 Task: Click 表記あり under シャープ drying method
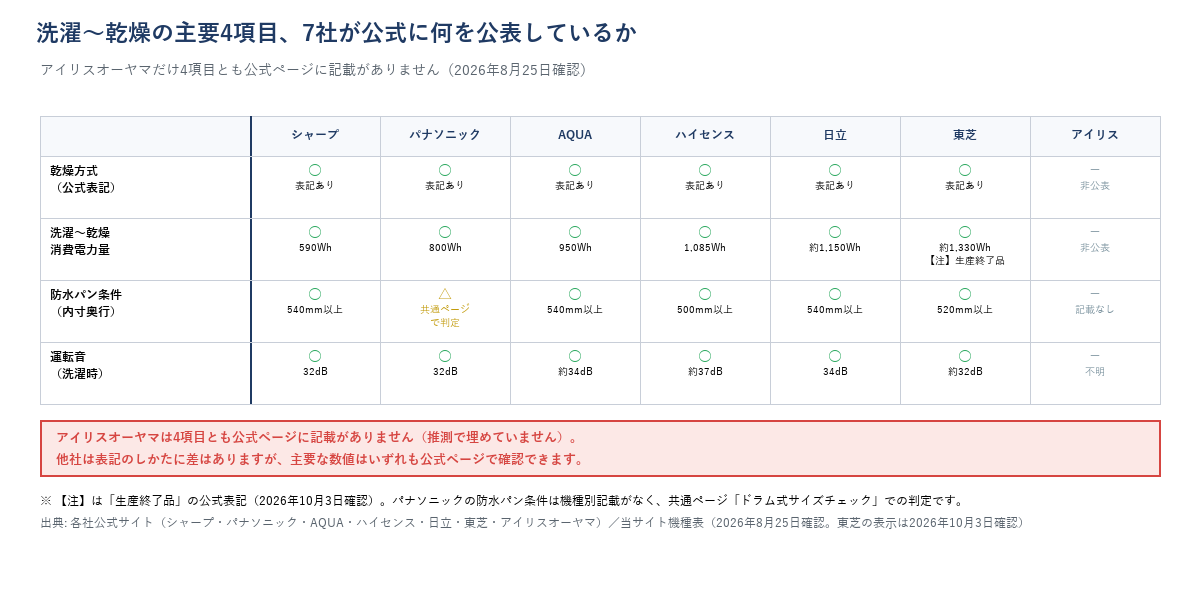(x=315, y=186)
